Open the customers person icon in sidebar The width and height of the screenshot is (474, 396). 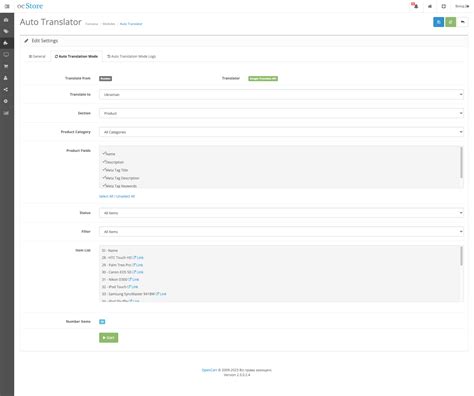point(6,78)
